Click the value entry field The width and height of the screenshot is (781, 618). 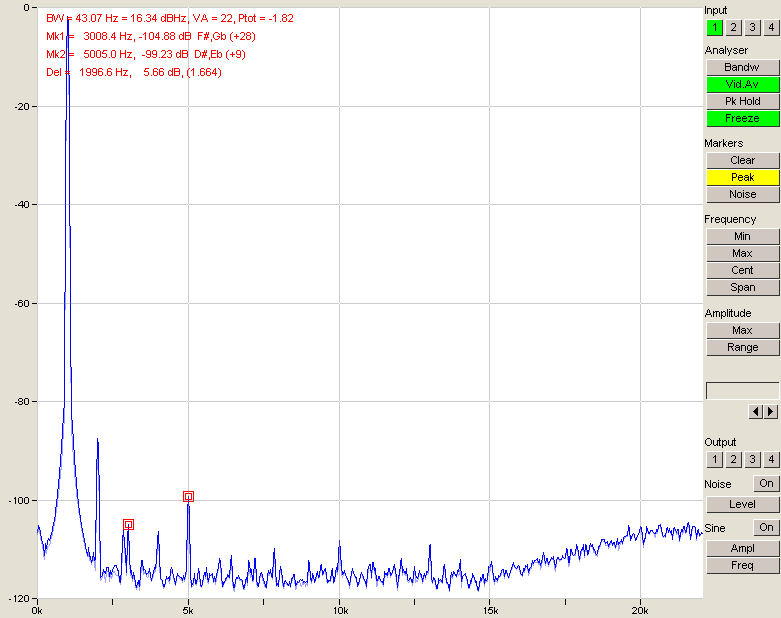click(x=743, y=390)
